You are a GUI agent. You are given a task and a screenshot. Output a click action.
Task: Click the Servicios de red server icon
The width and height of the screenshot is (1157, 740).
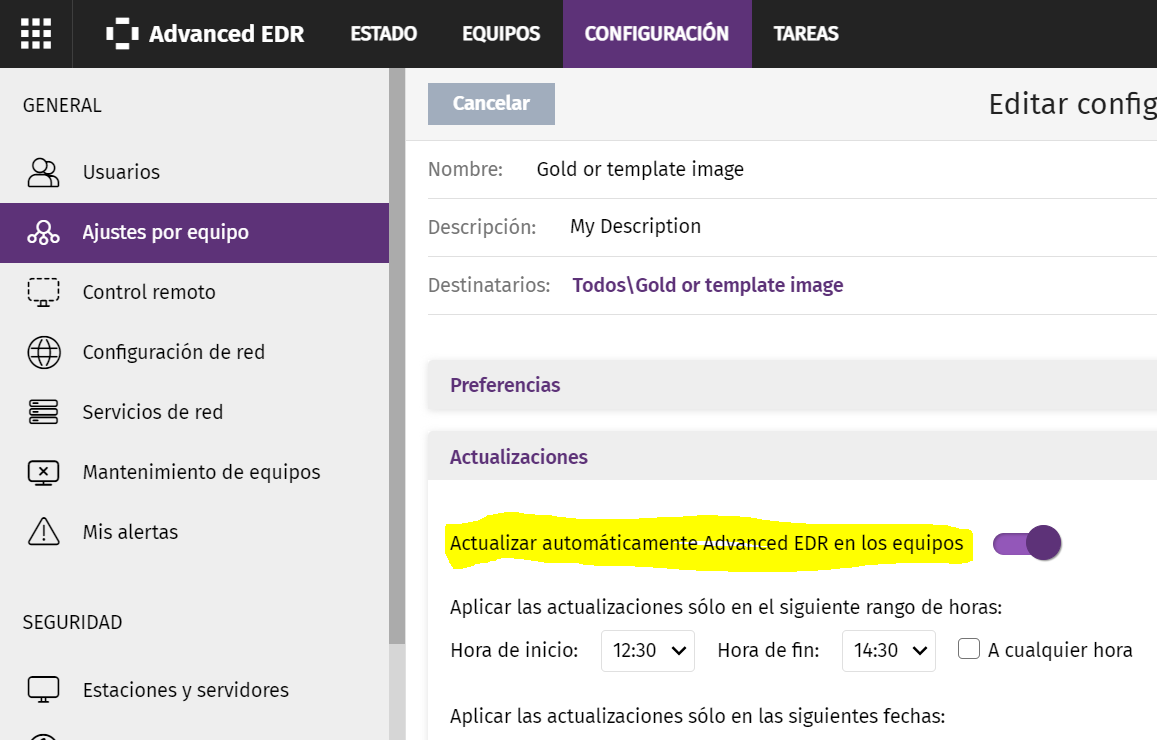tap(44, 412)
